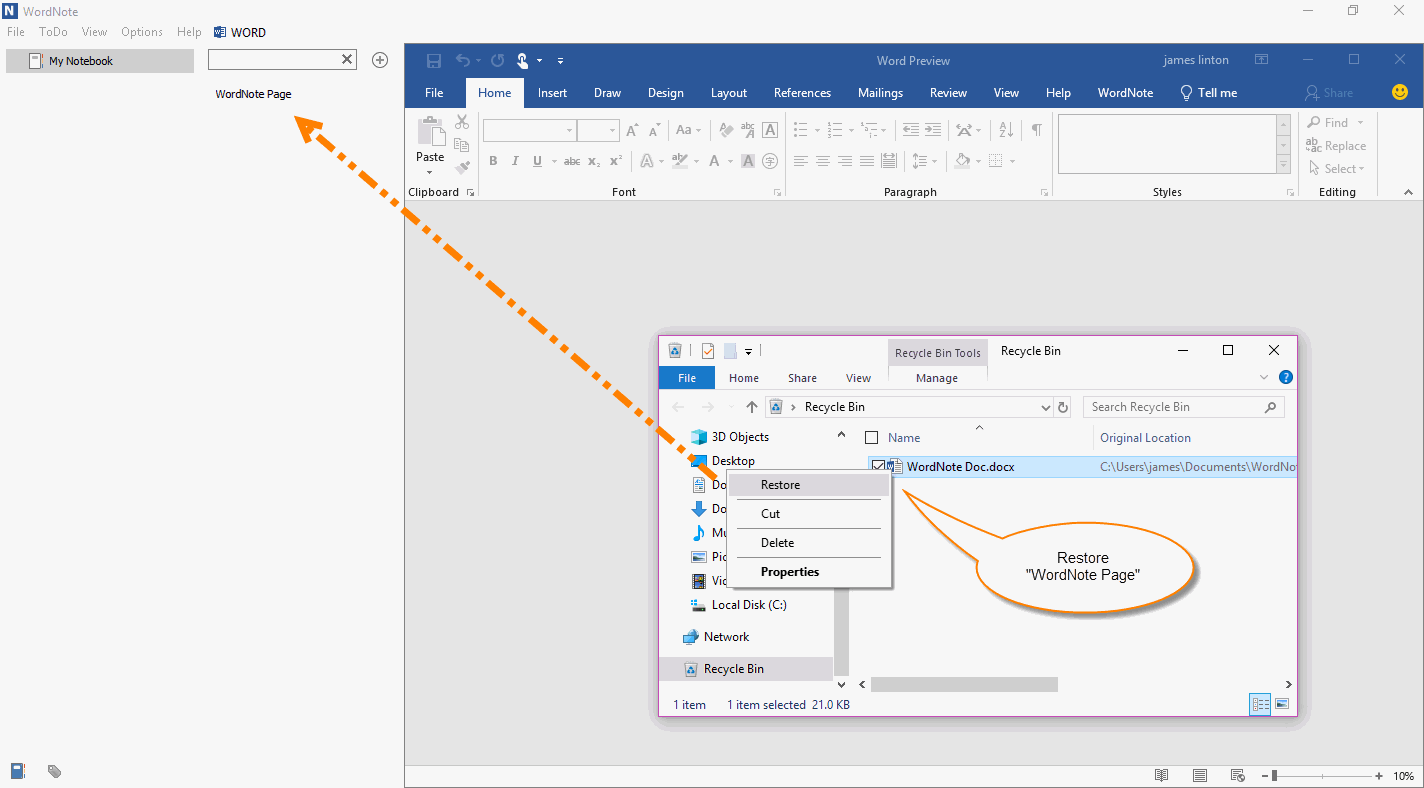Click the Show paragraph marks icon
The height and width of the screenshot is (788, 1424).
pos(1037,130)
